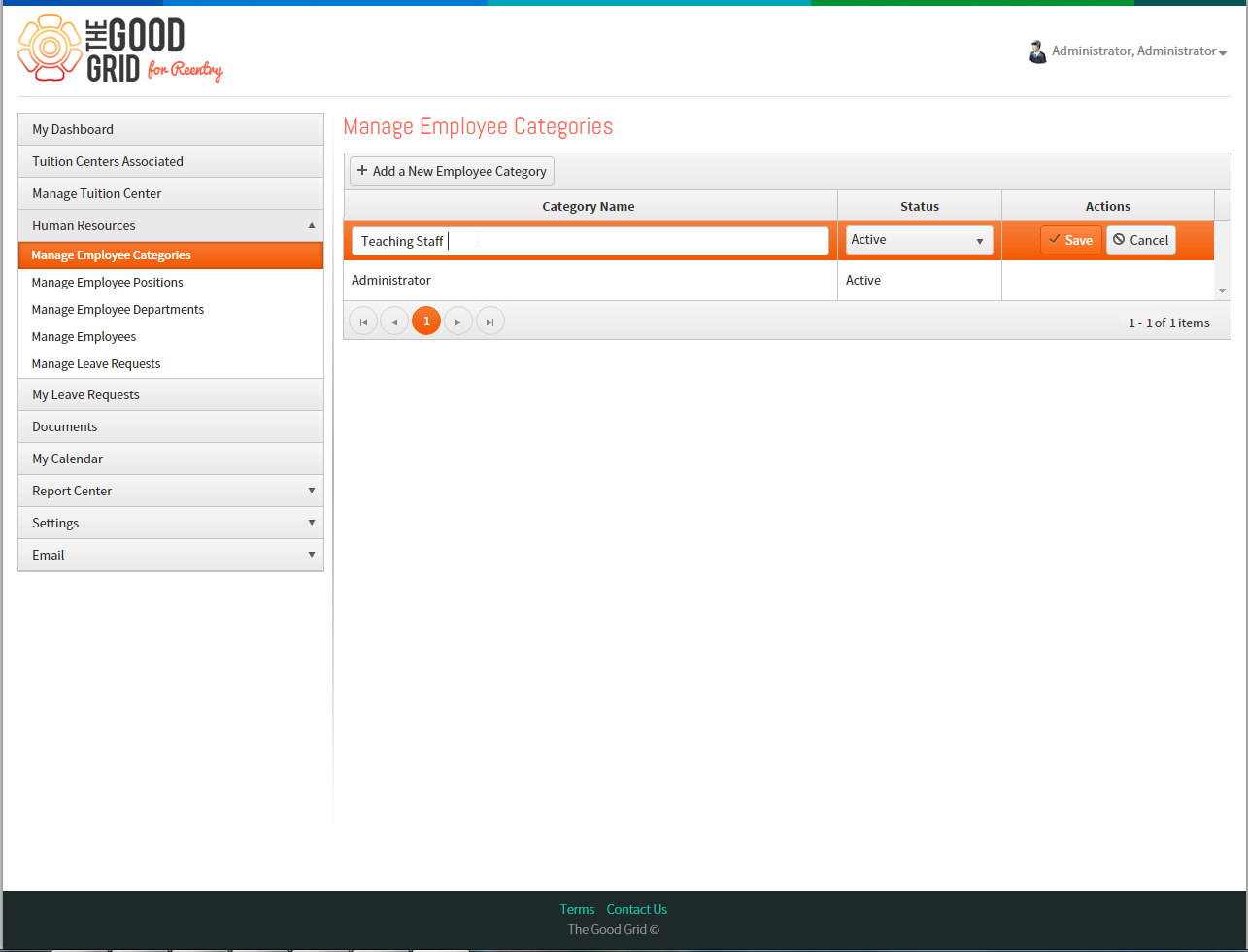The image size is (1248, 952).
Task: Go to next page arrow
Action: click(458, 322)
